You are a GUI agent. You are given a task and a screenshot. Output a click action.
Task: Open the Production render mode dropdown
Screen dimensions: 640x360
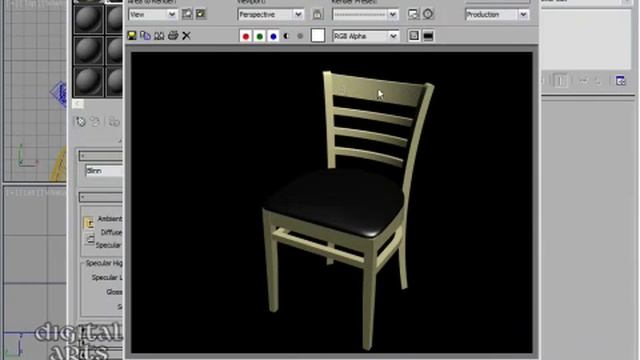(497, 14)
